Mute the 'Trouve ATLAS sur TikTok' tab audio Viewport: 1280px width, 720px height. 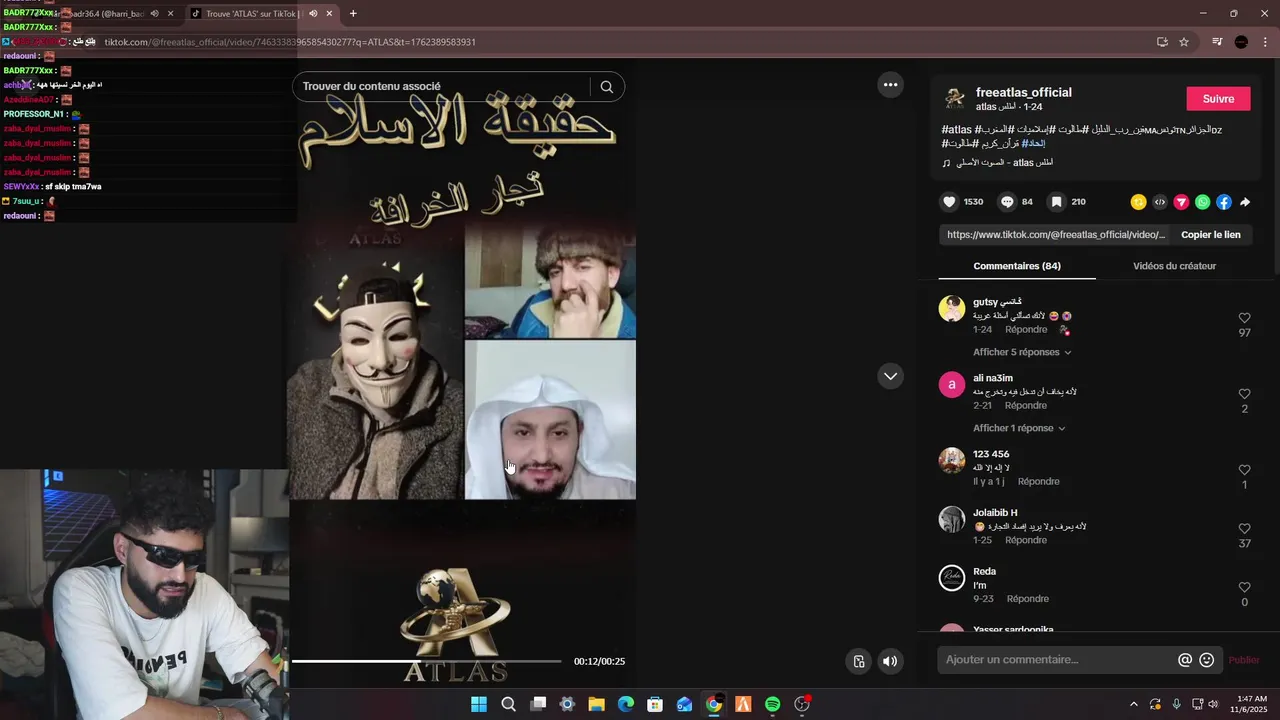[313, 14]
